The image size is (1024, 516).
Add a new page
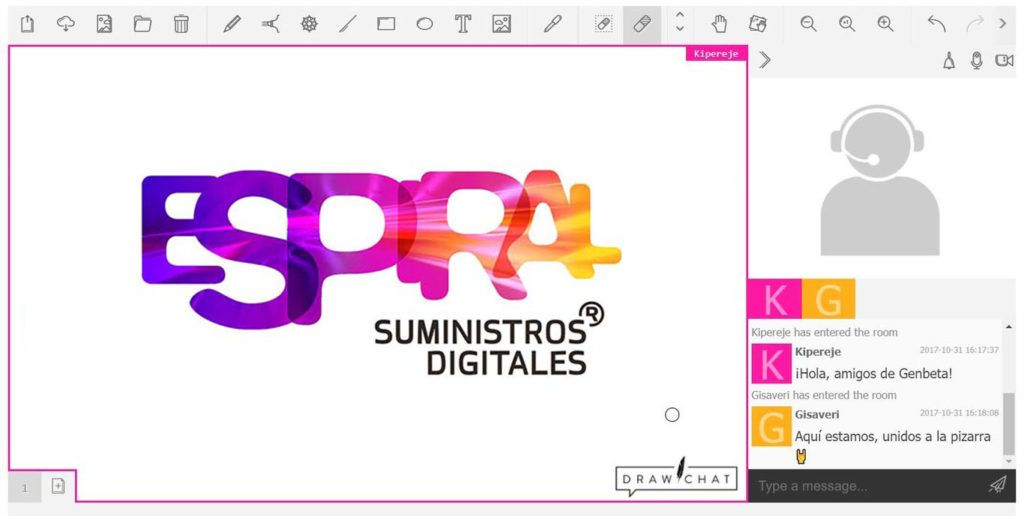[x=58, y=486]
